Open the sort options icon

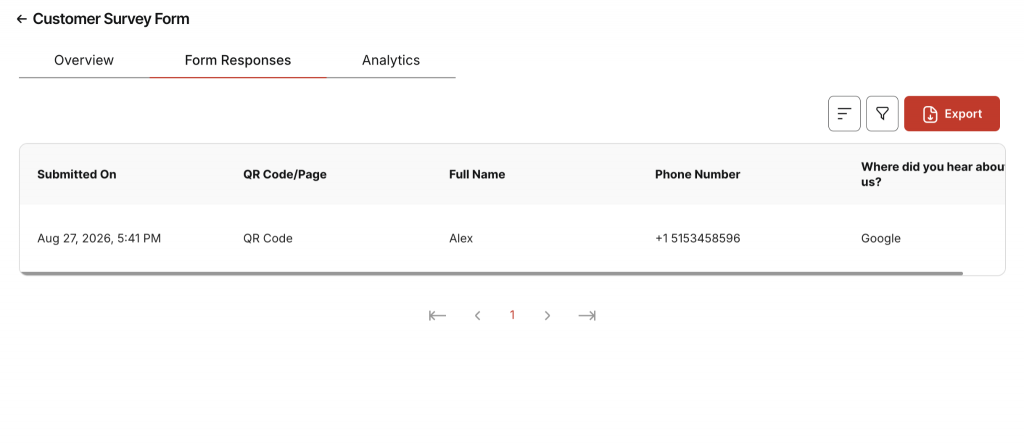tap(844, 114)
